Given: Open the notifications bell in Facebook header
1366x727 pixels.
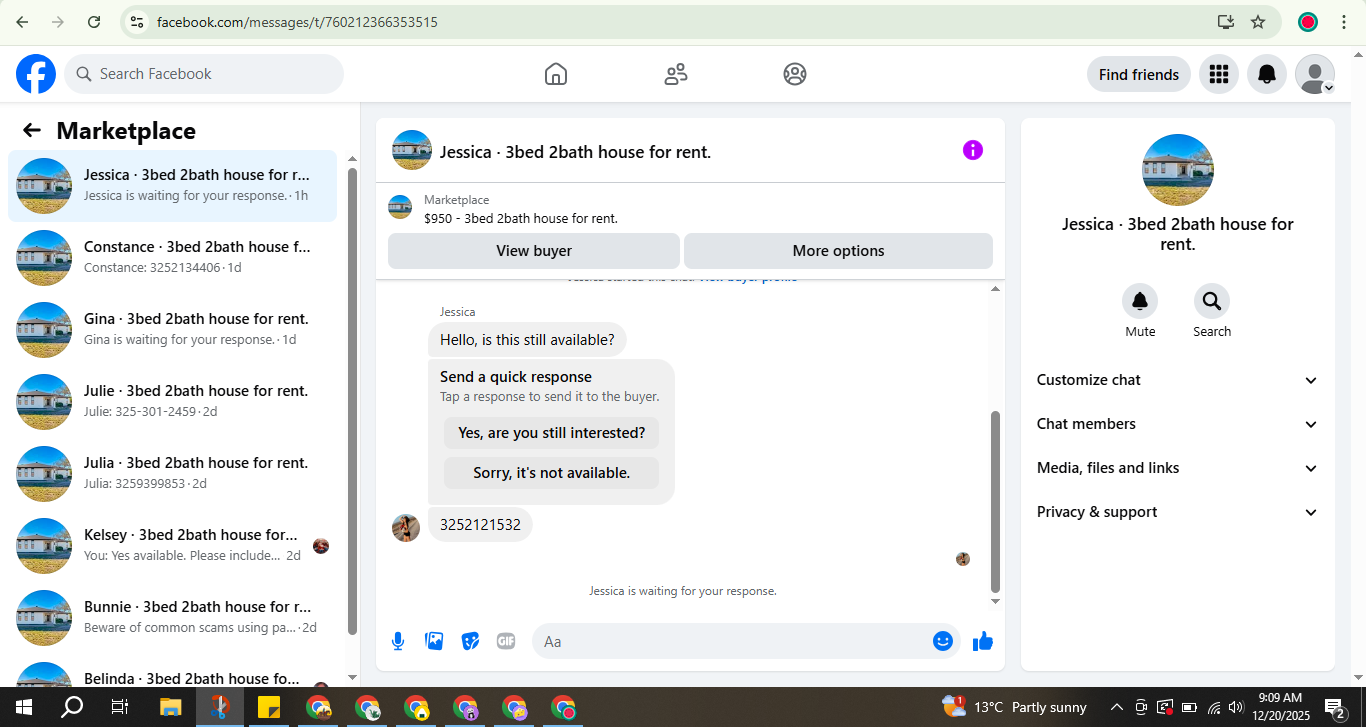Looking at the screenshot, I should 1266,74.
